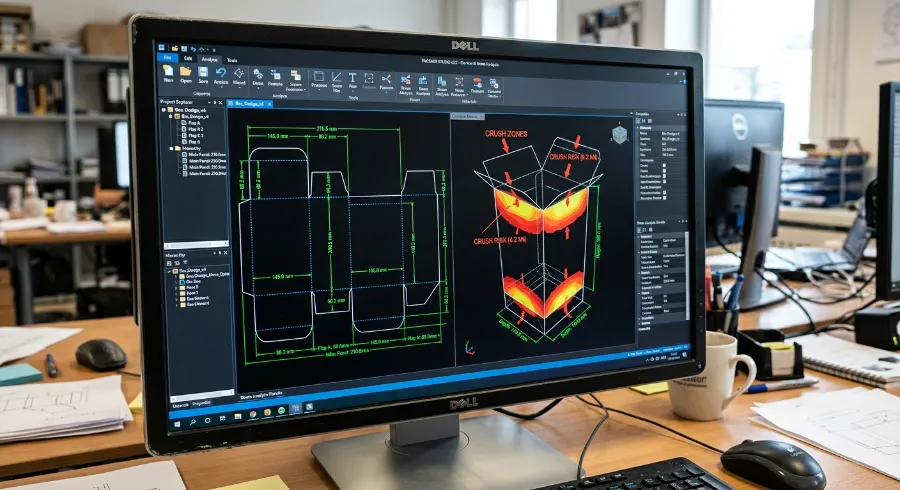
Task: Open Google Chrome from the Windows taskbar
Action: pyautogui.click(x=253, y=414)
